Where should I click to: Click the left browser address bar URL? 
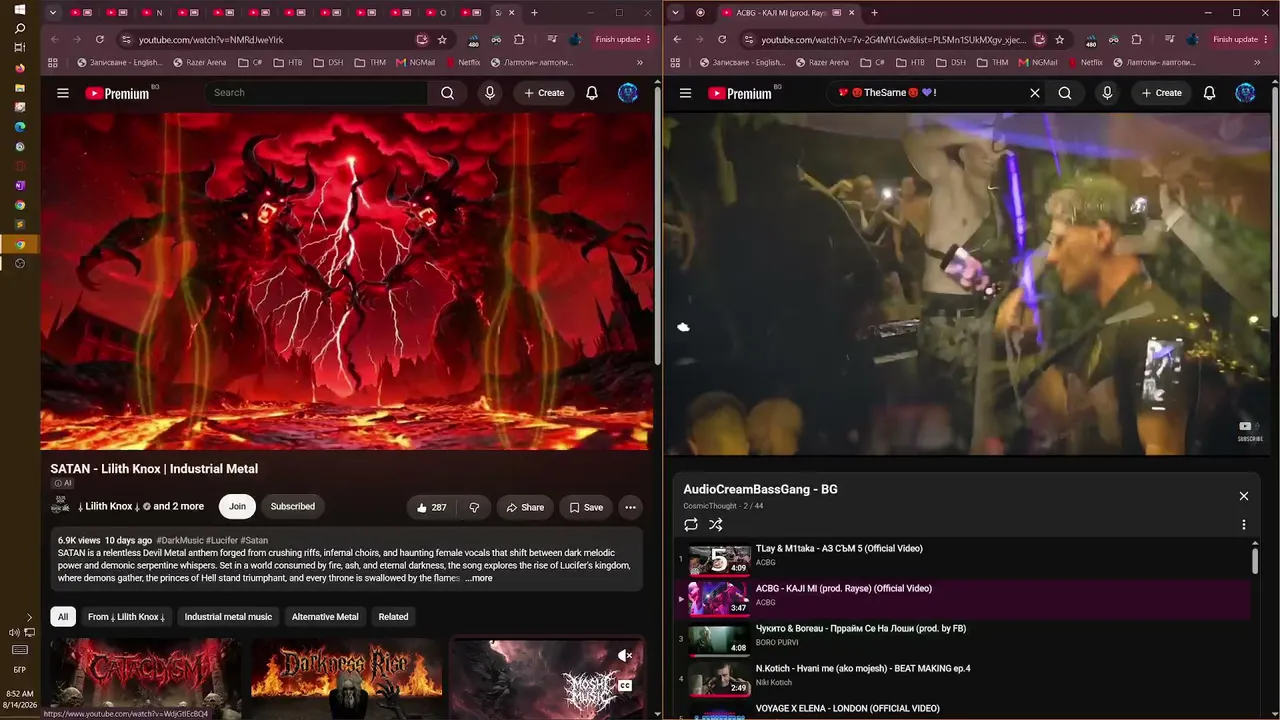click(x=211, y=40)
